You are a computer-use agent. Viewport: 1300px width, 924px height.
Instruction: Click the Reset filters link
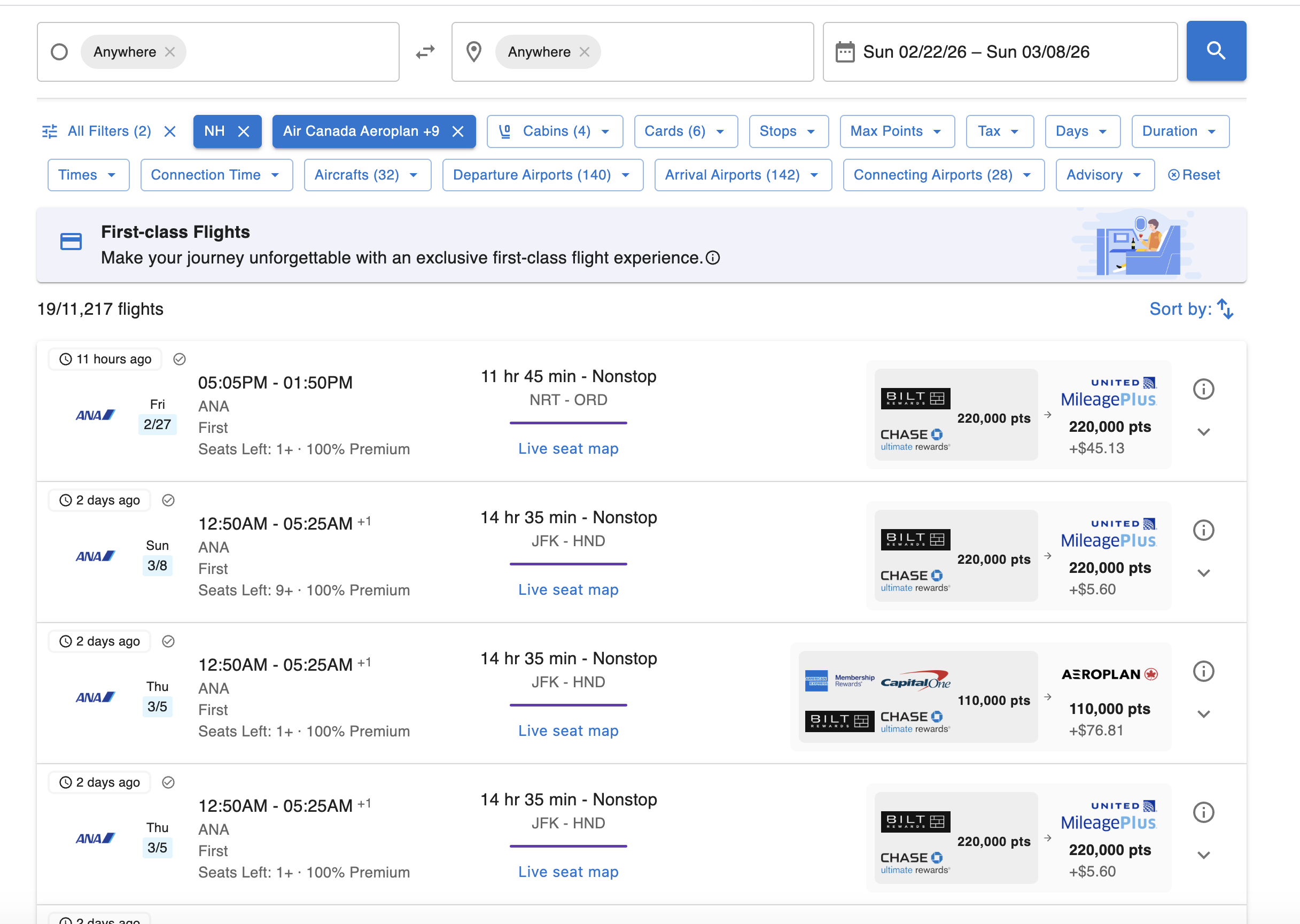1194,175
